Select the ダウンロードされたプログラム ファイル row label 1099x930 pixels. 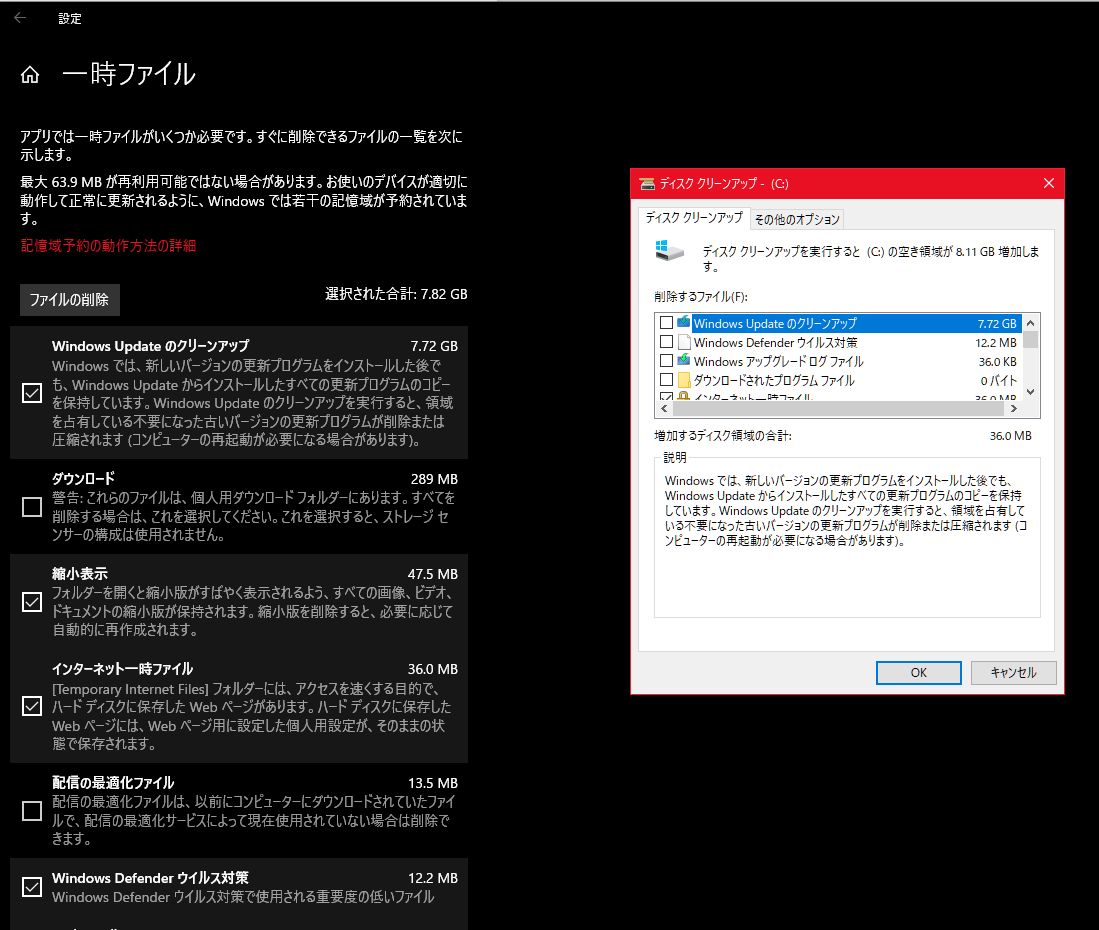(x=774, y=380)
